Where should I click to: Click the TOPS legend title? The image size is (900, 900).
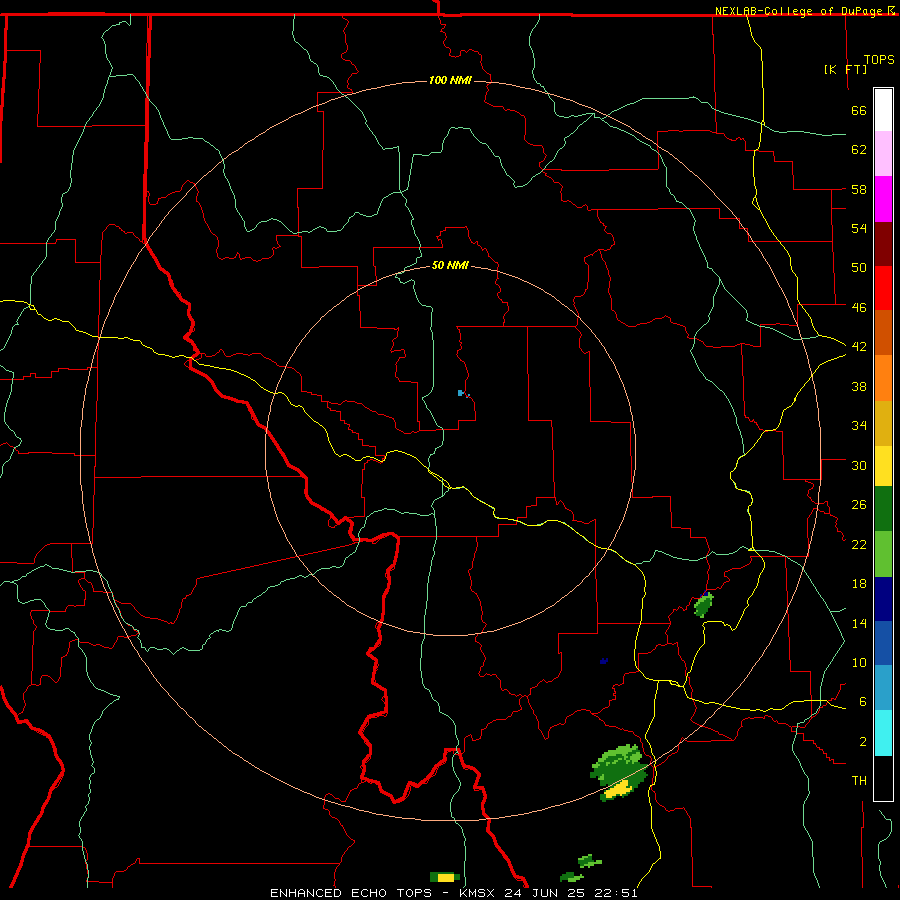(879, 60)
